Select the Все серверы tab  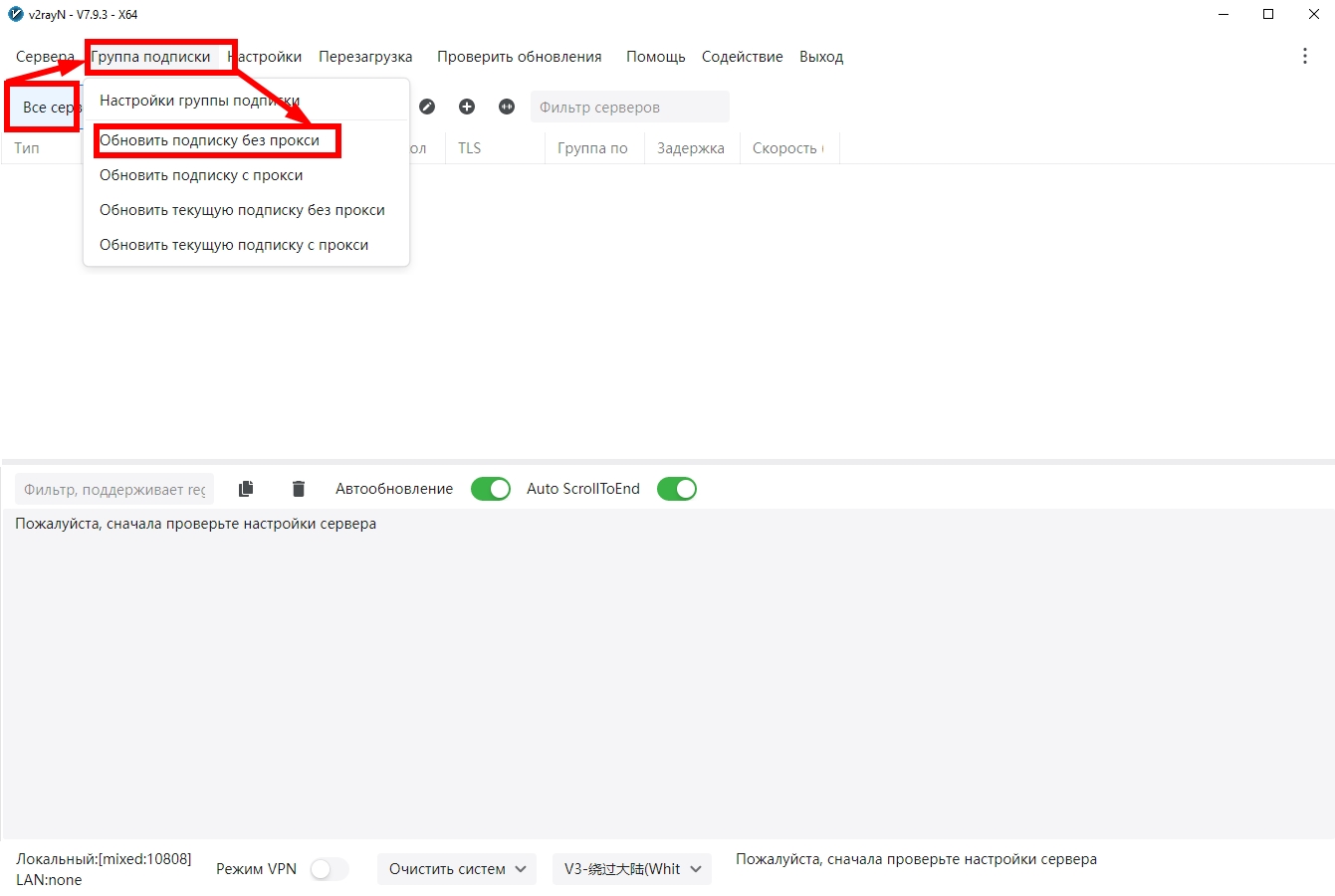[x=47, y=107]
